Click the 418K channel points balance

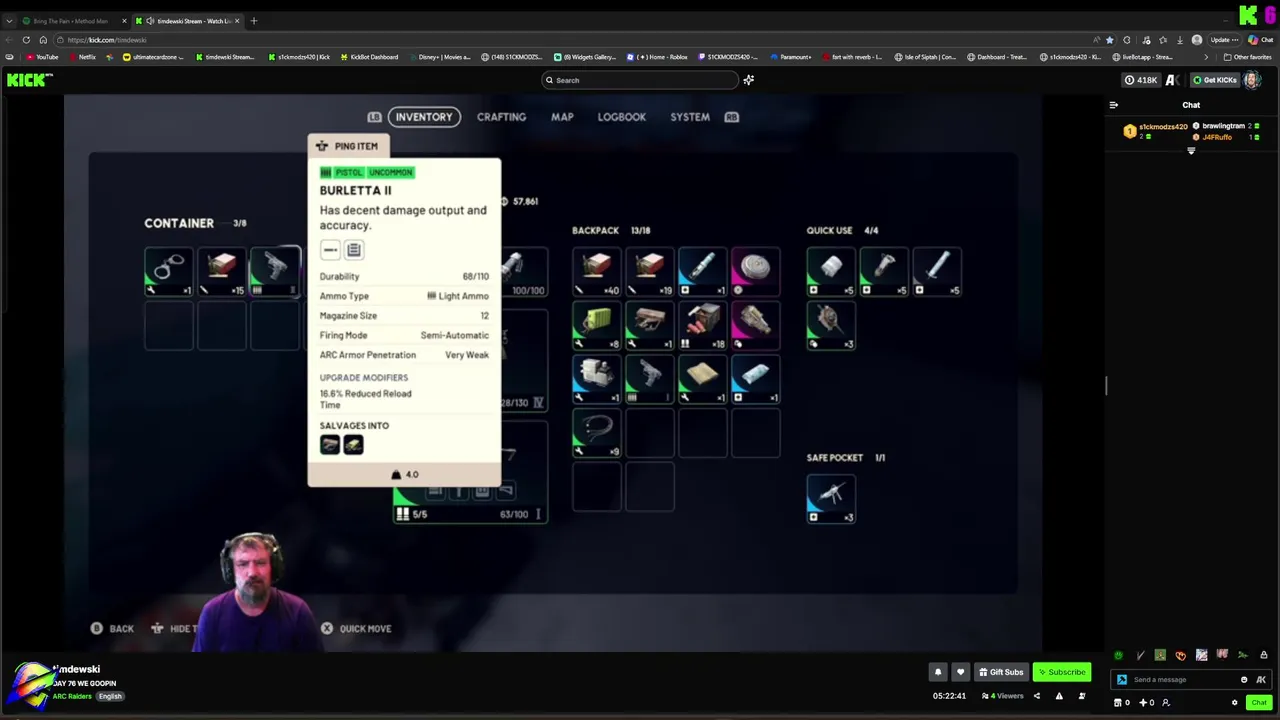[1141, 80]
